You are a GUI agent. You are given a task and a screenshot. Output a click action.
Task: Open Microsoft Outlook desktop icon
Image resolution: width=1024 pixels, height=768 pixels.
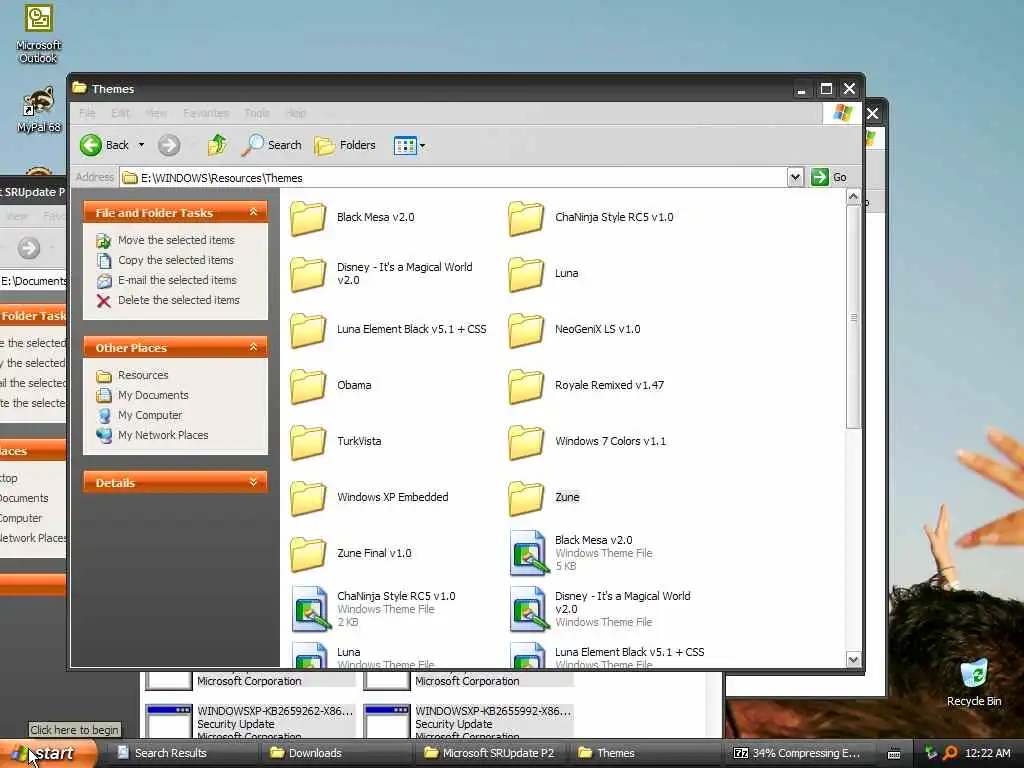[39, 34]
